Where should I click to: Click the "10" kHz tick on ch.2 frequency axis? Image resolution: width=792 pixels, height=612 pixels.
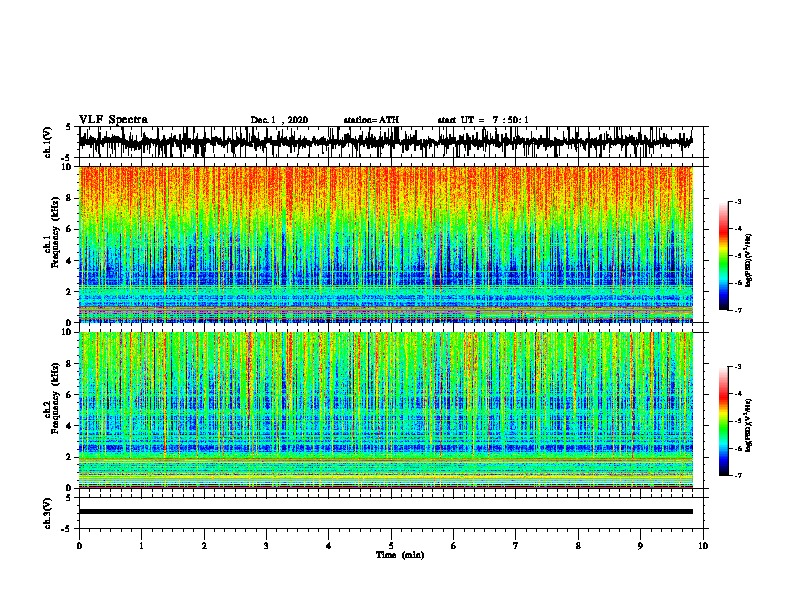point(68,332)
